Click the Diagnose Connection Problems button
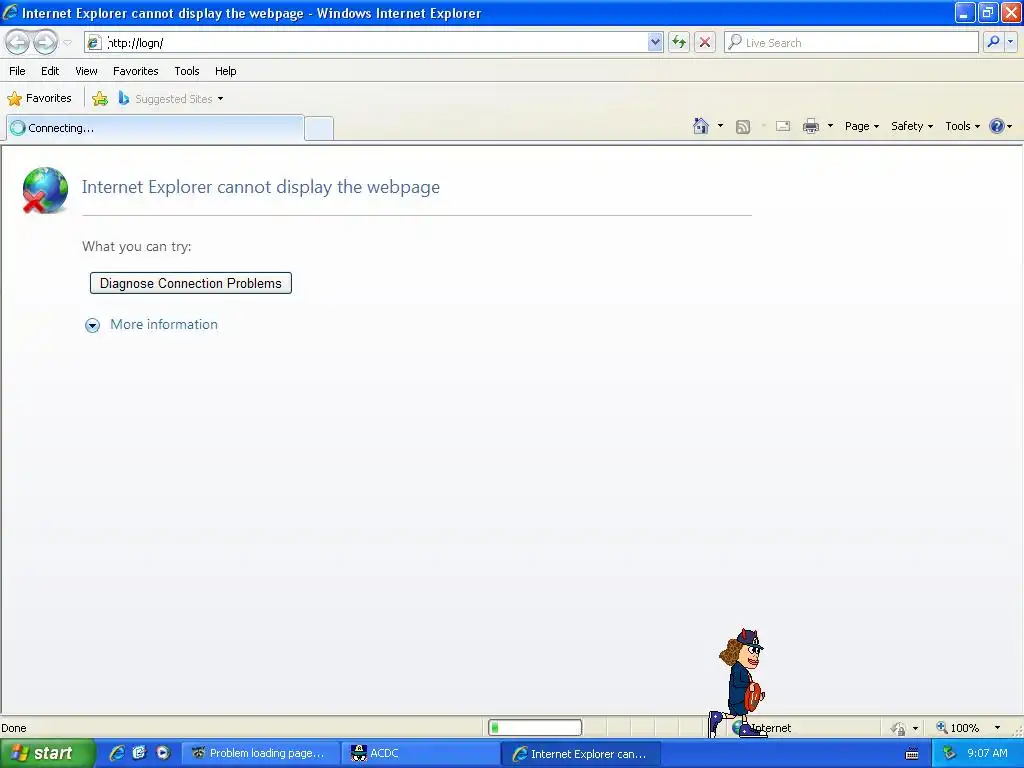The width and height of the screenshot is (1024, 768). coord(191,283)
